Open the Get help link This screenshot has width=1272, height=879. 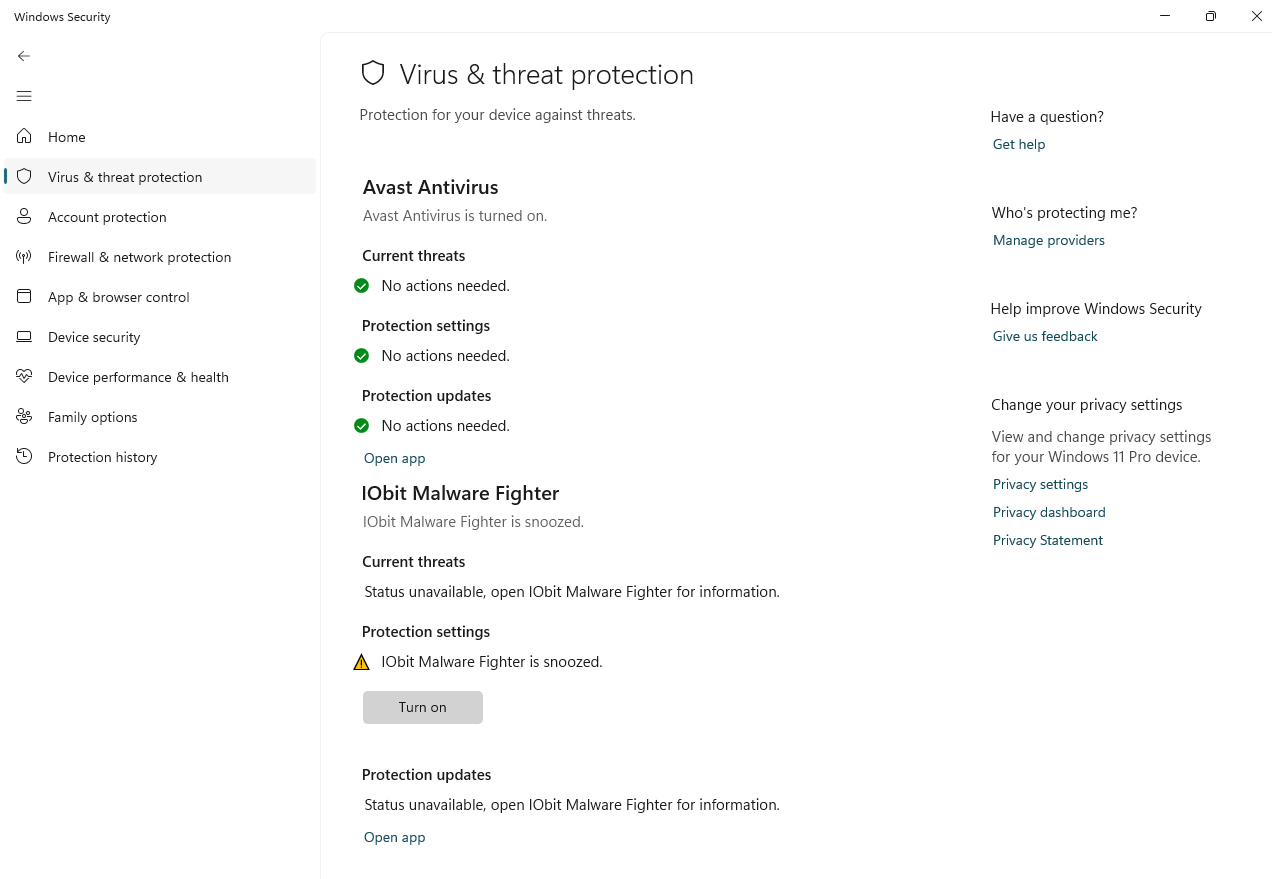(1018, 144)
